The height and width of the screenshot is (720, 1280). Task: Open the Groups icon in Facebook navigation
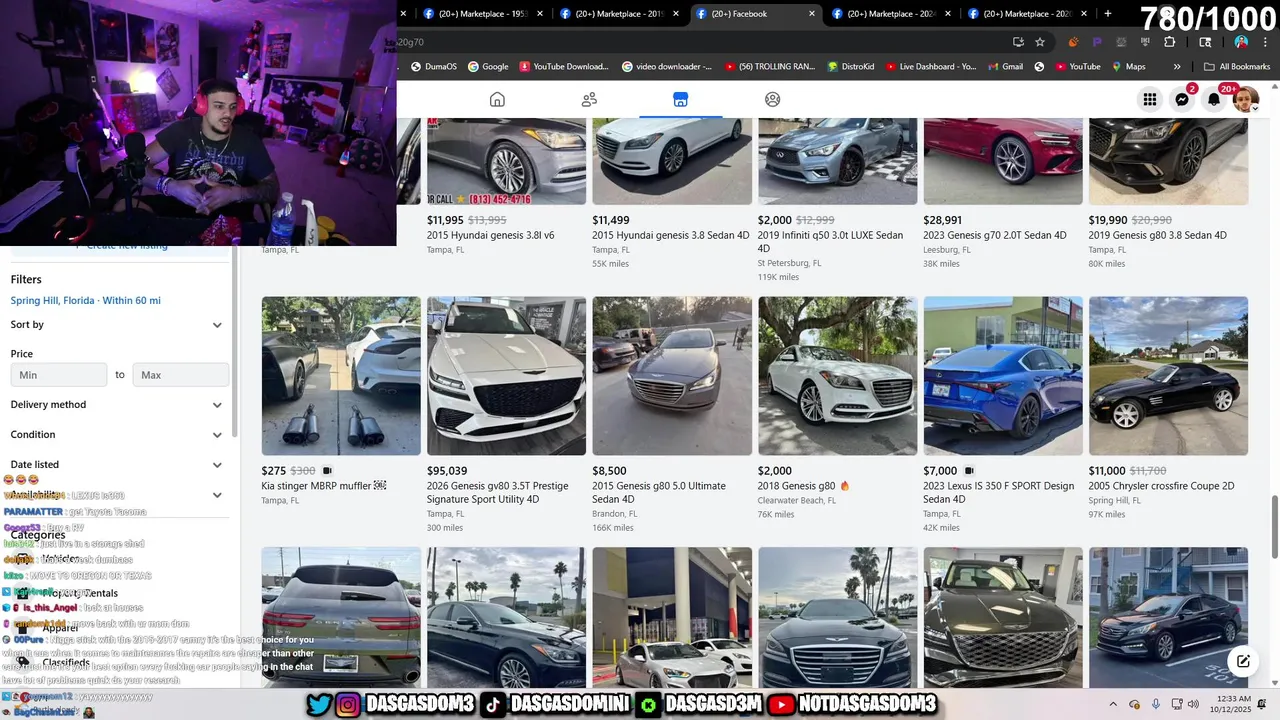tap(772, 99)
